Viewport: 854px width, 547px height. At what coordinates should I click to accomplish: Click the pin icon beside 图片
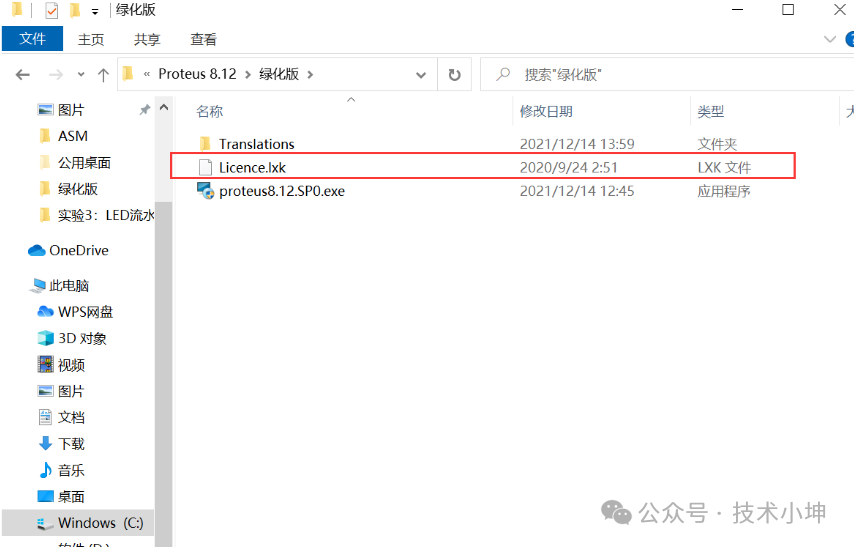[144, 110]
